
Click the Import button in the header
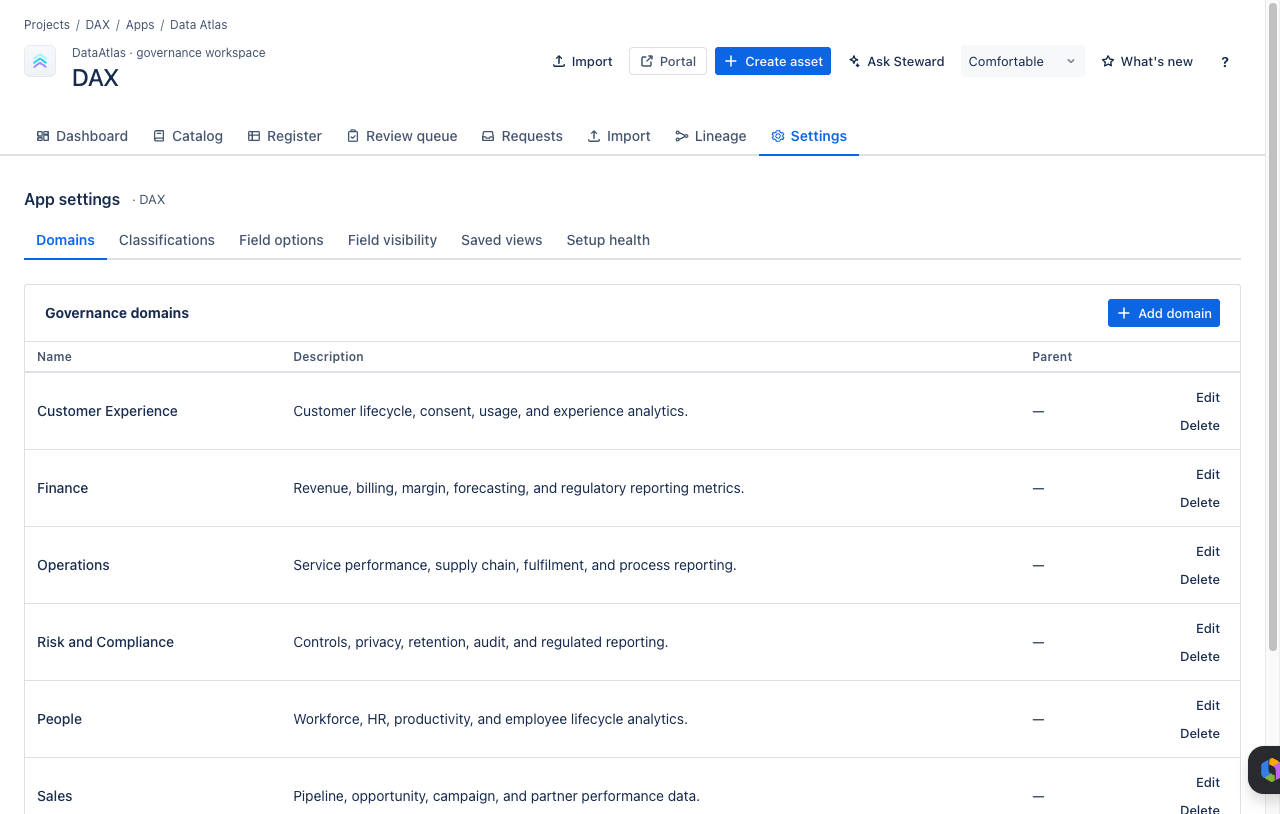[x=582, y=61]
